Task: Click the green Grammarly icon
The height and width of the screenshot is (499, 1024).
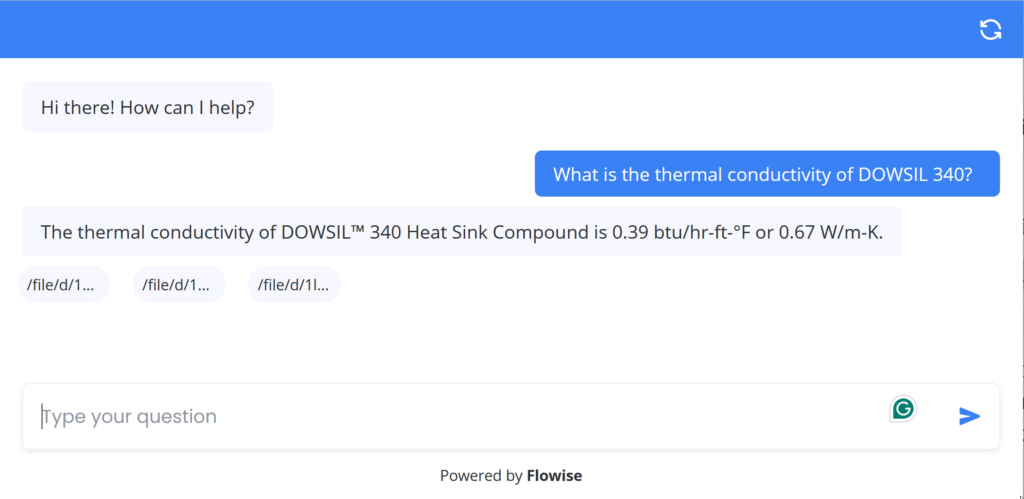Action: pos(903,408)
